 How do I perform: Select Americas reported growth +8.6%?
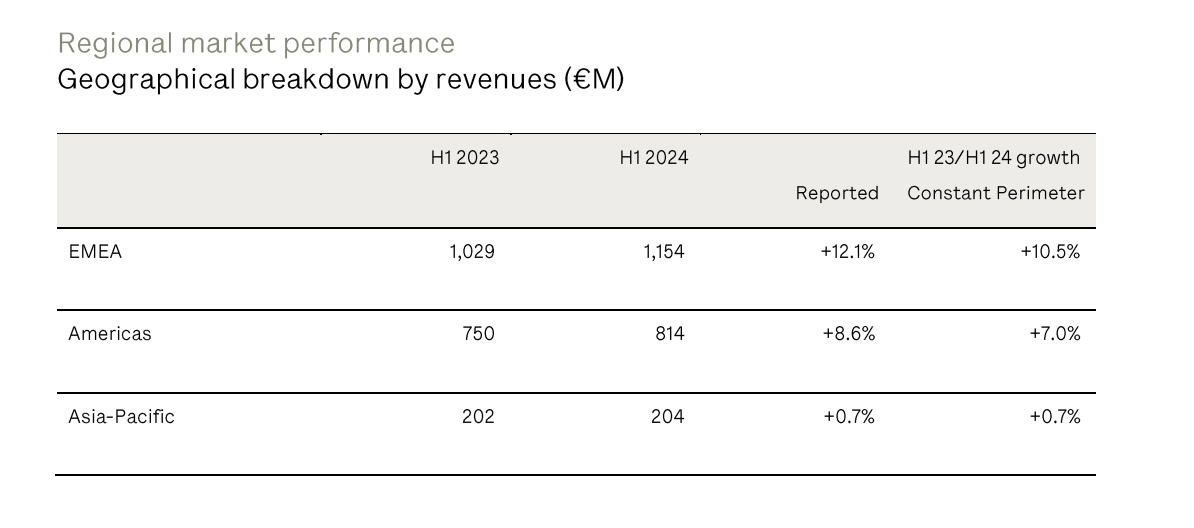(849, 334)
